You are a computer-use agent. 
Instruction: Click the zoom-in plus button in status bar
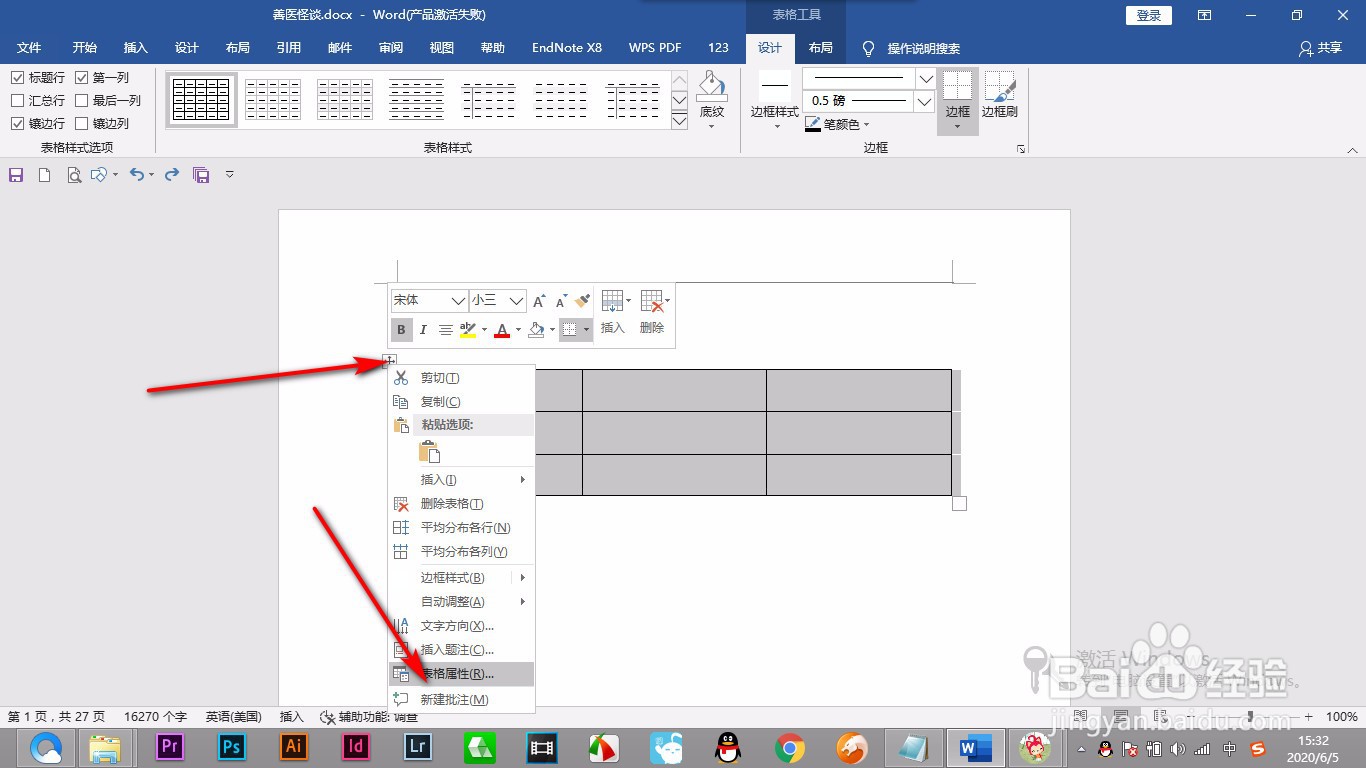[x=1309, y=717]
